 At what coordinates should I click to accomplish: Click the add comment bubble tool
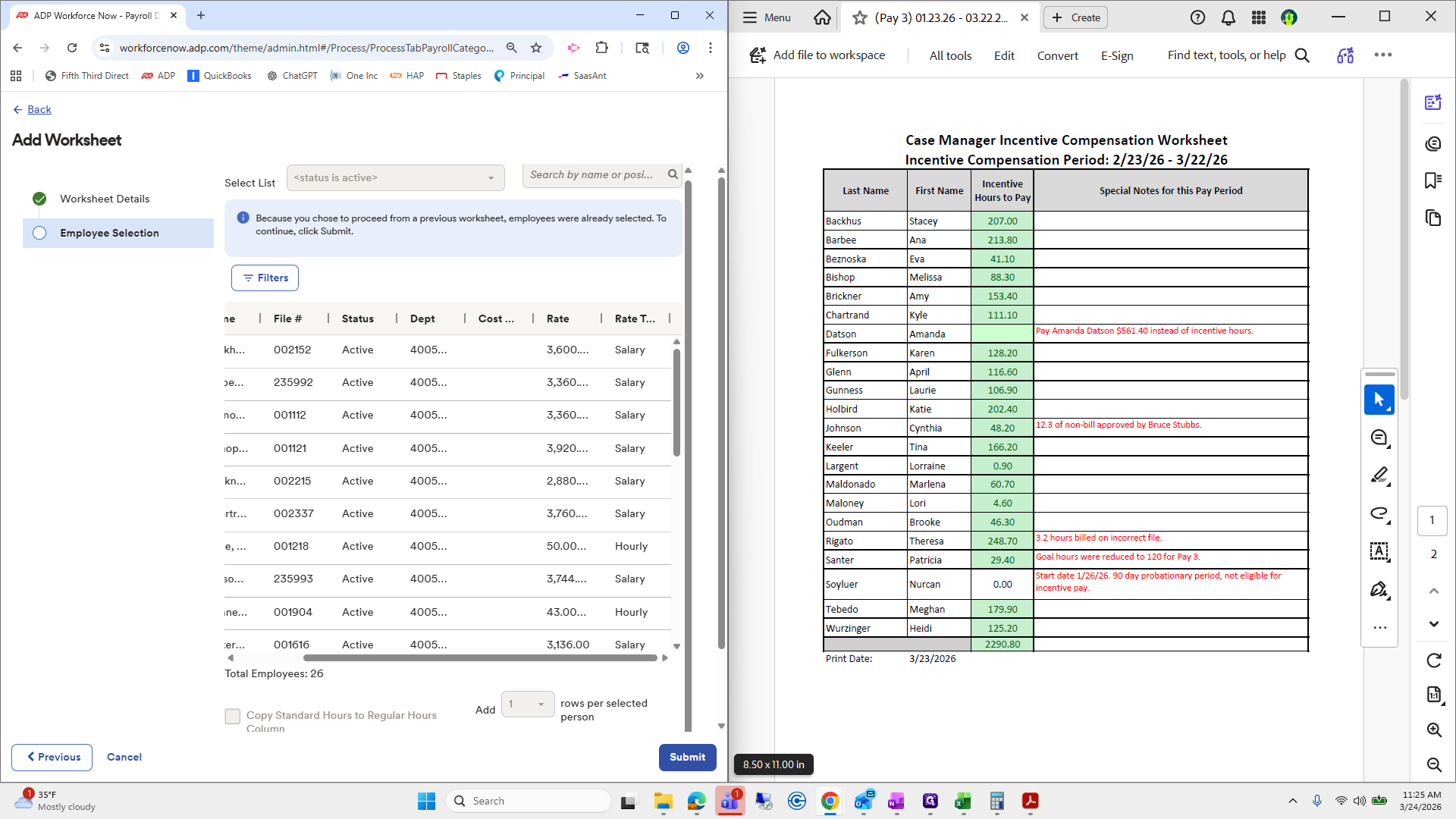(x=1379, y=438)
